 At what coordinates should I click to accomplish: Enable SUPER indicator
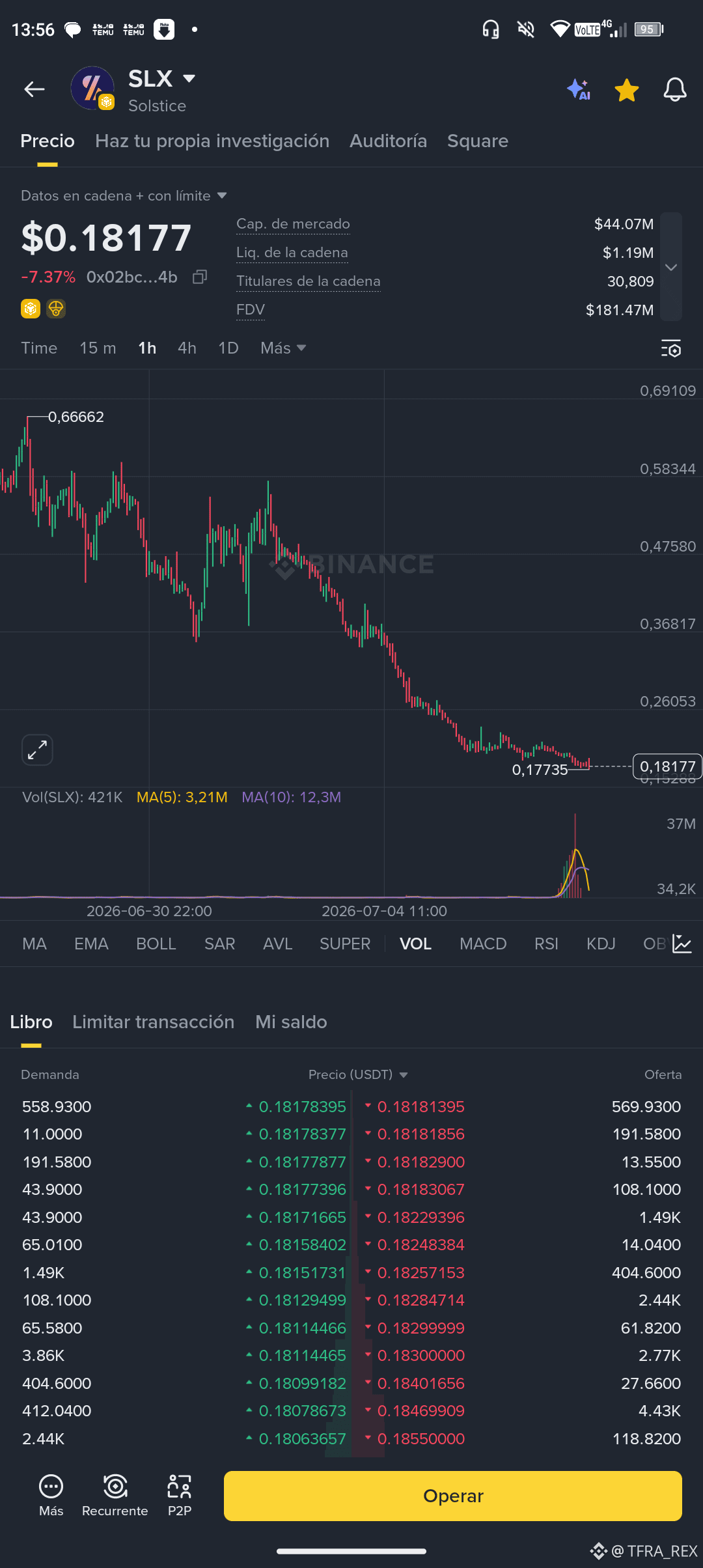[x=345, y=944]
